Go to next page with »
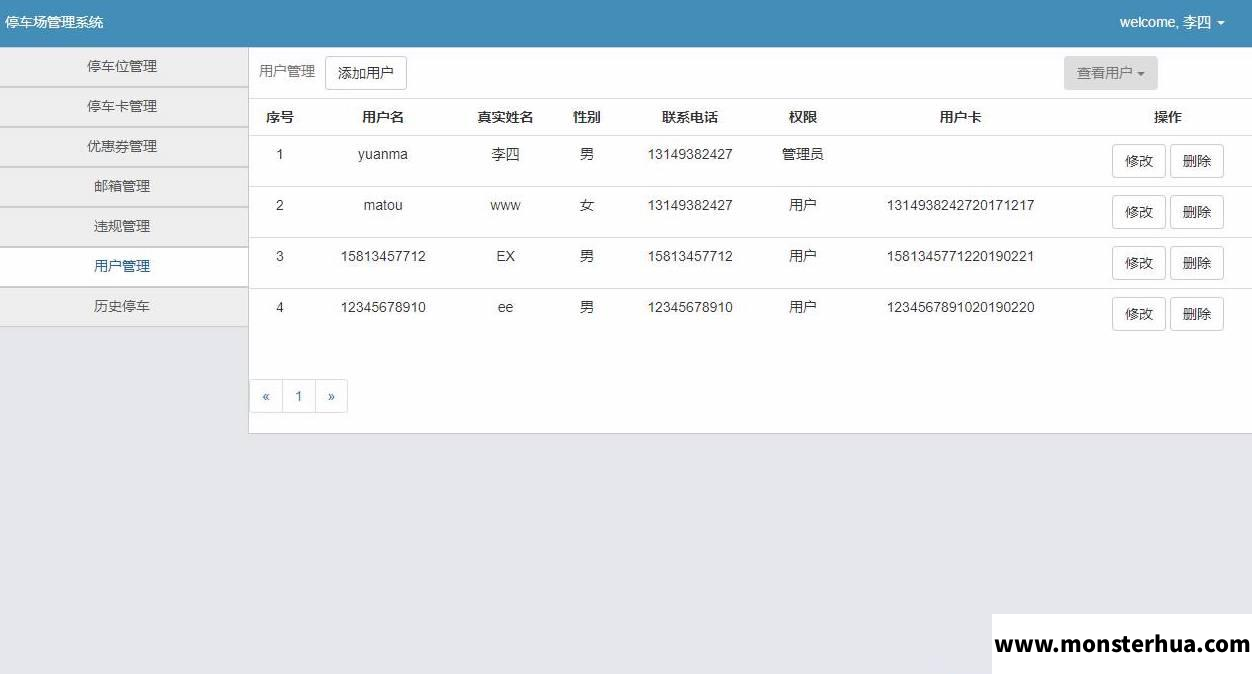 [x=331, y=396]
